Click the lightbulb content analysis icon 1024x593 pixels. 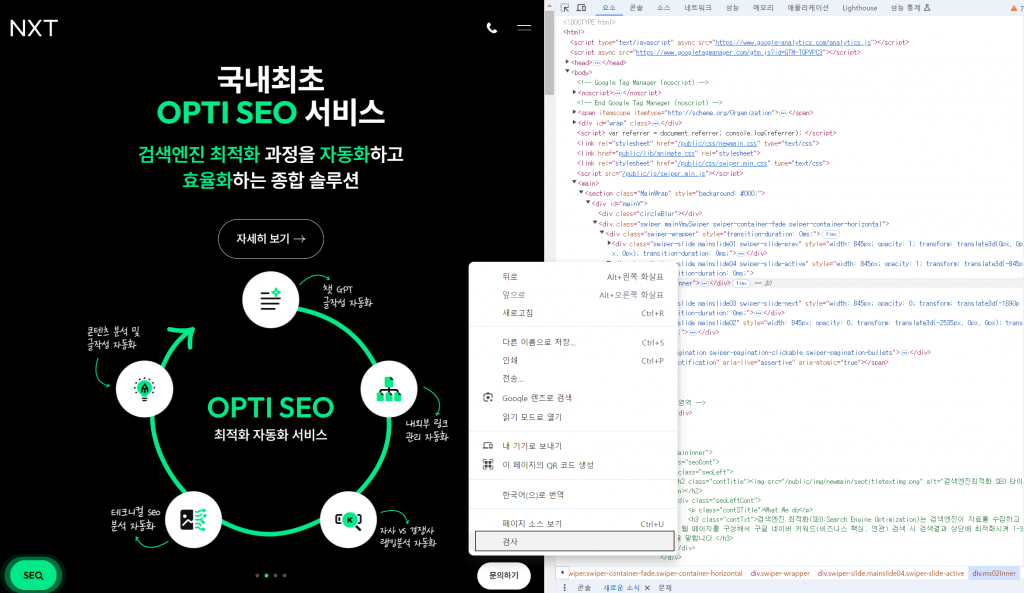(x=144, y=388)
